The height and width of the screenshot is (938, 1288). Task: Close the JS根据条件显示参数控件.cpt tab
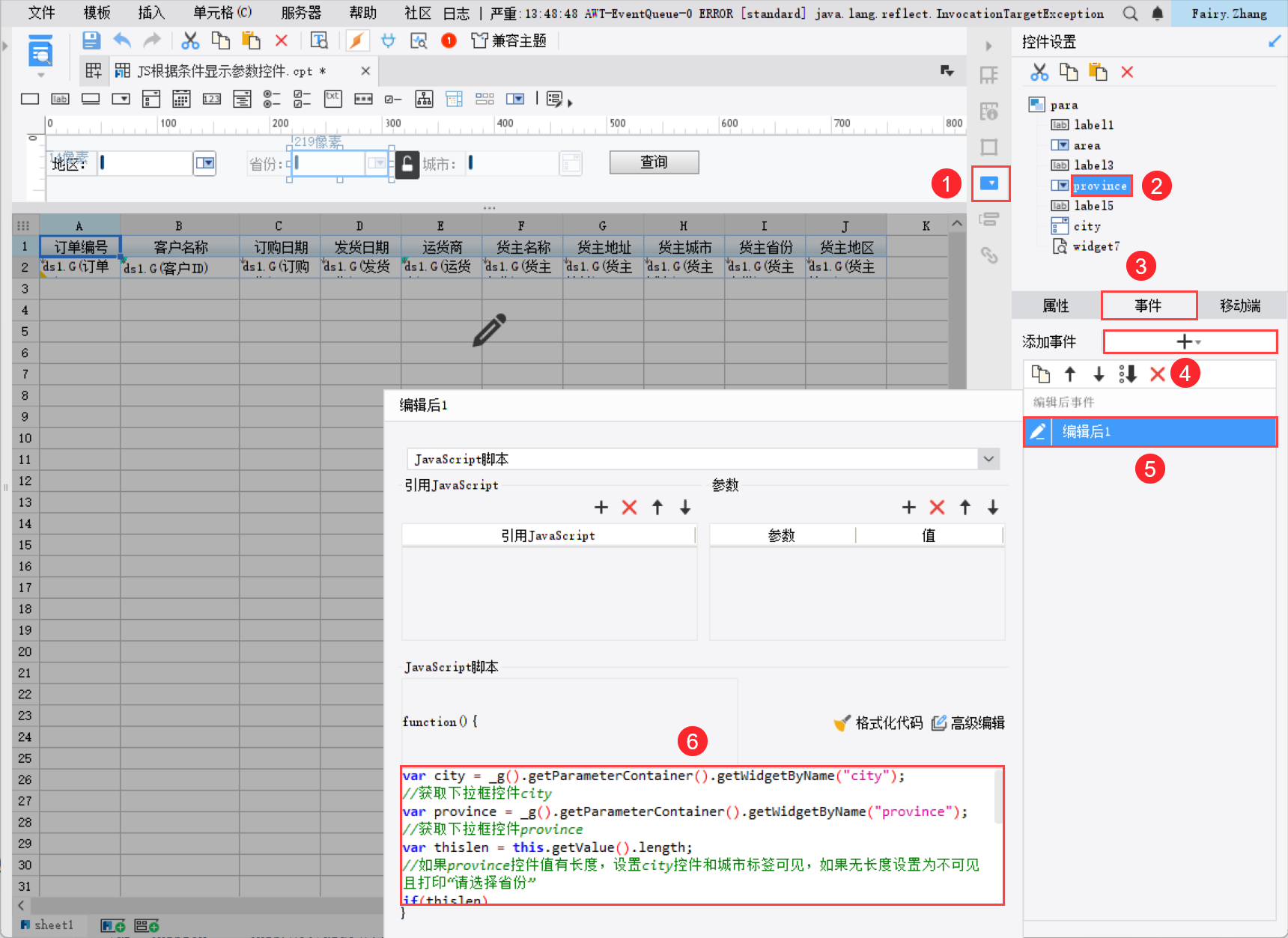pyautogui.click(x=365, y=71)
